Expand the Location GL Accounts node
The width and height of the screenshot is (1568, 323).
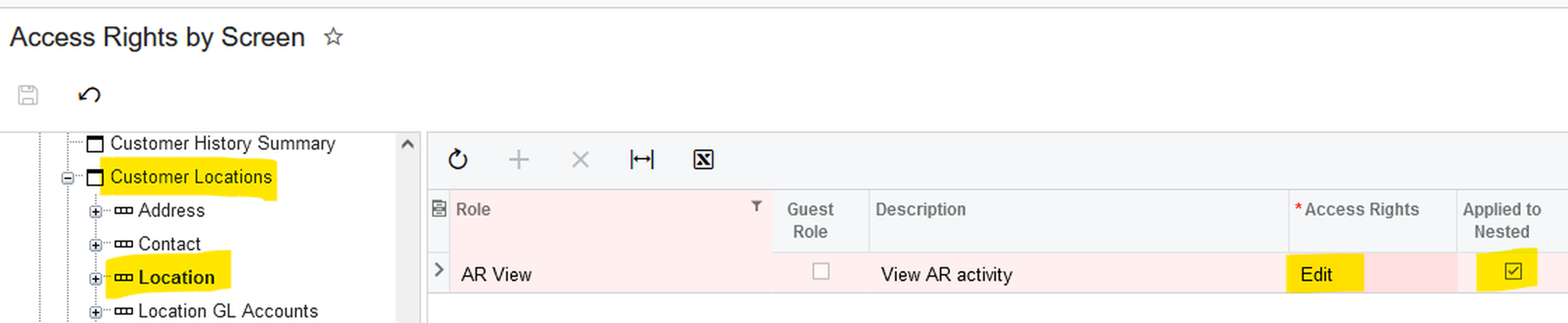(x=95, y=312)
